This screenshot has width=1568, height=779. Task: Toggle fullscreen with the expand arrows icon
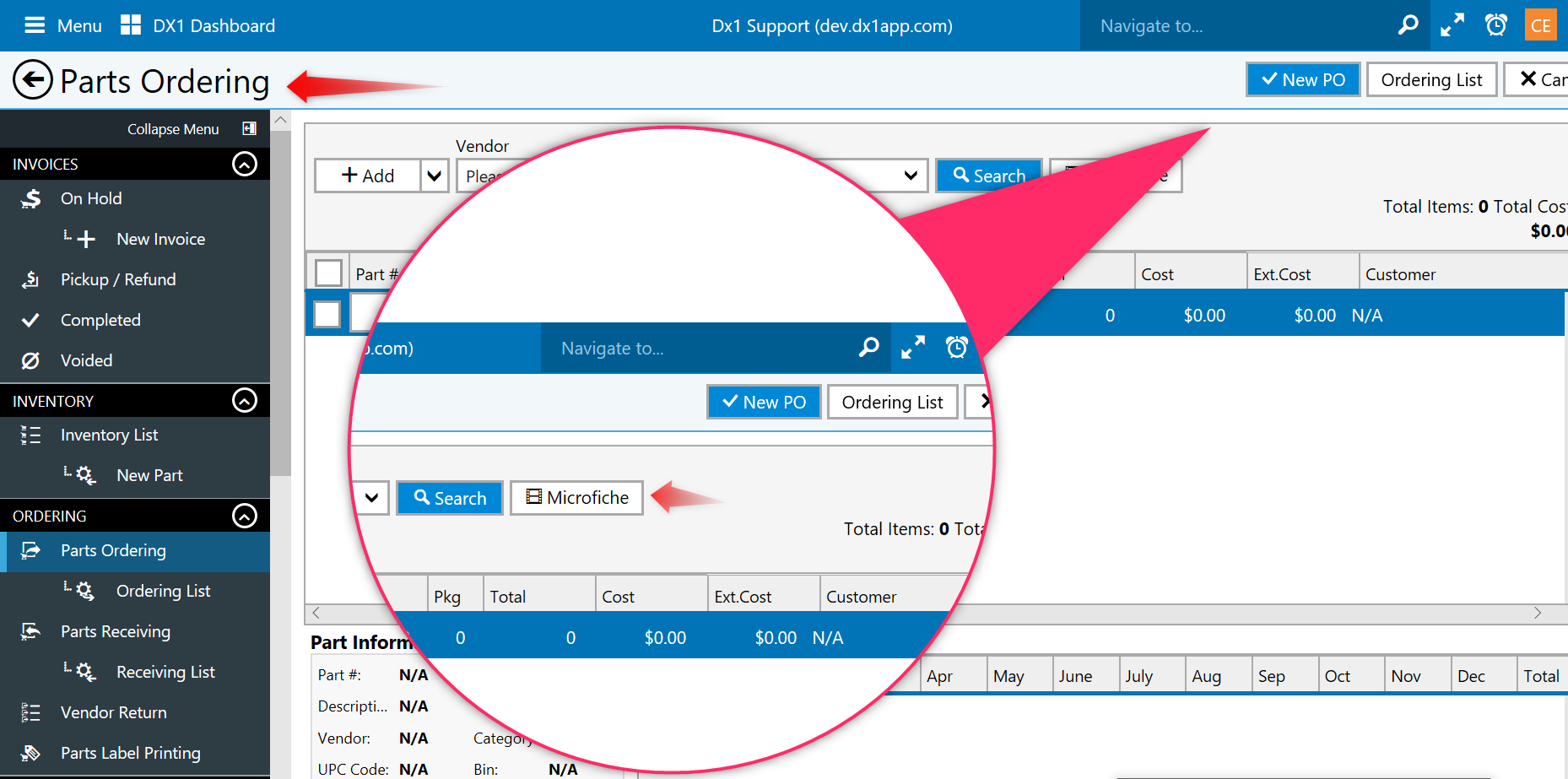click(x=1452, y=25)
